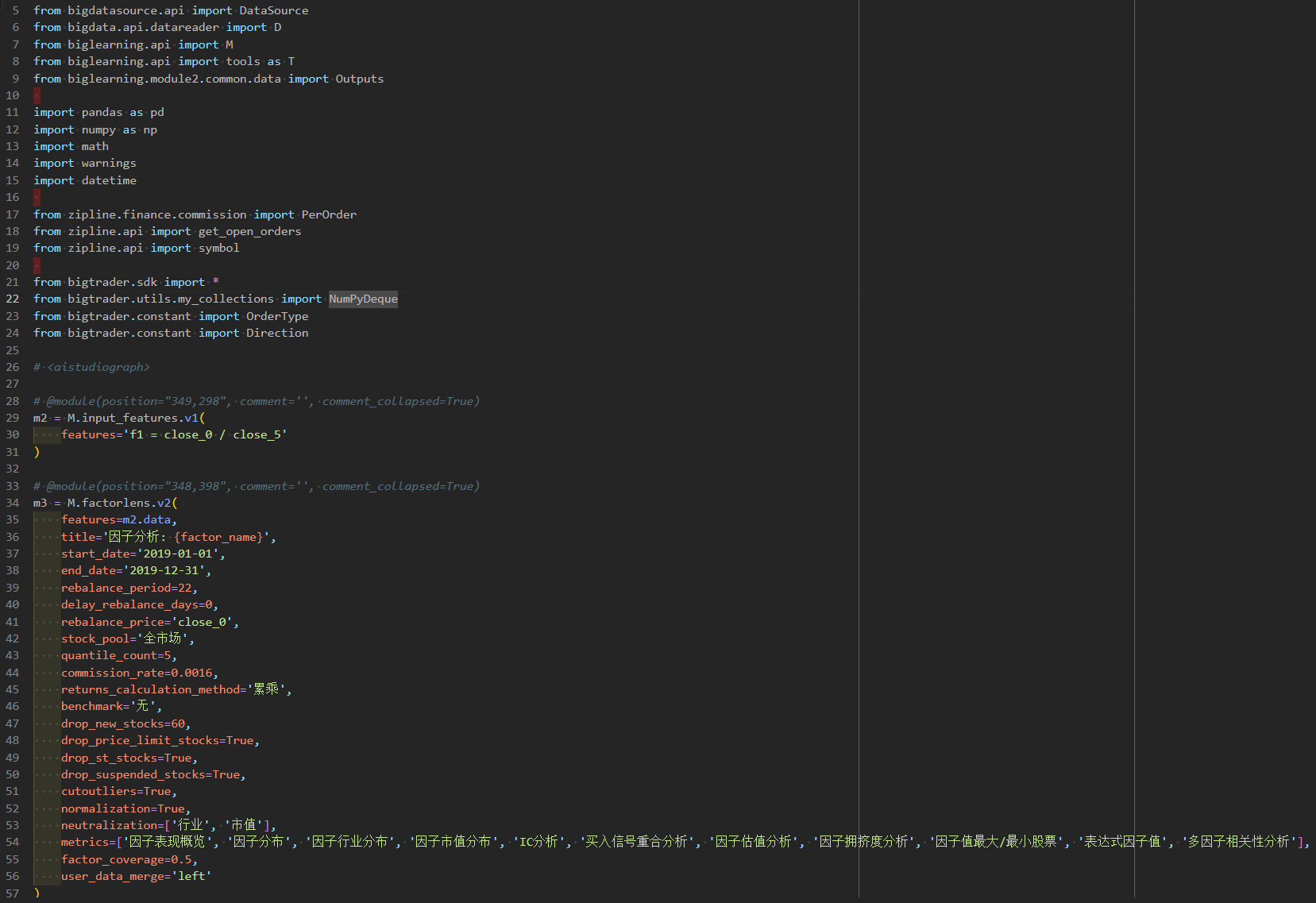Click the get_open_orders import name

click(x=249, y=232)
